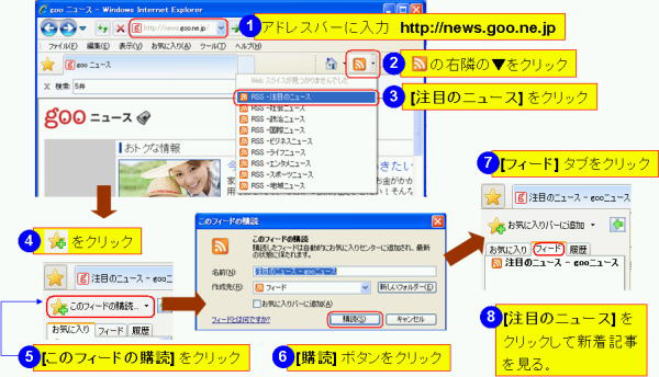Choose RSS - 国際ニュース feed
Screen dimensions: 659x377
(x=306, y=130)
